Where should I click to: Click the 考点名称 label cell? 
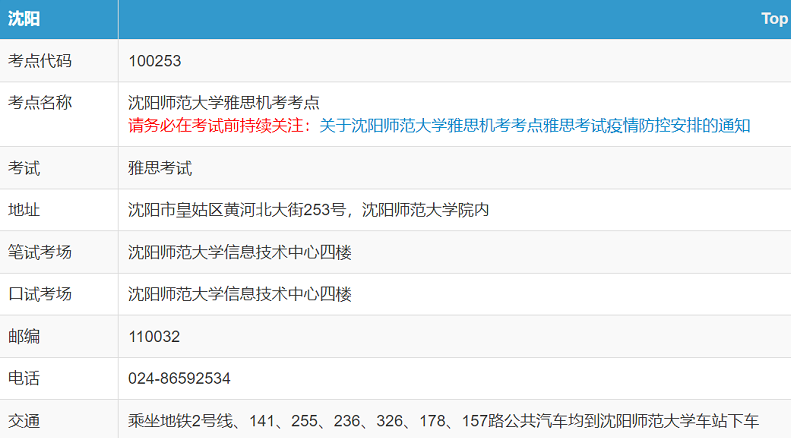tap(40, 102)
